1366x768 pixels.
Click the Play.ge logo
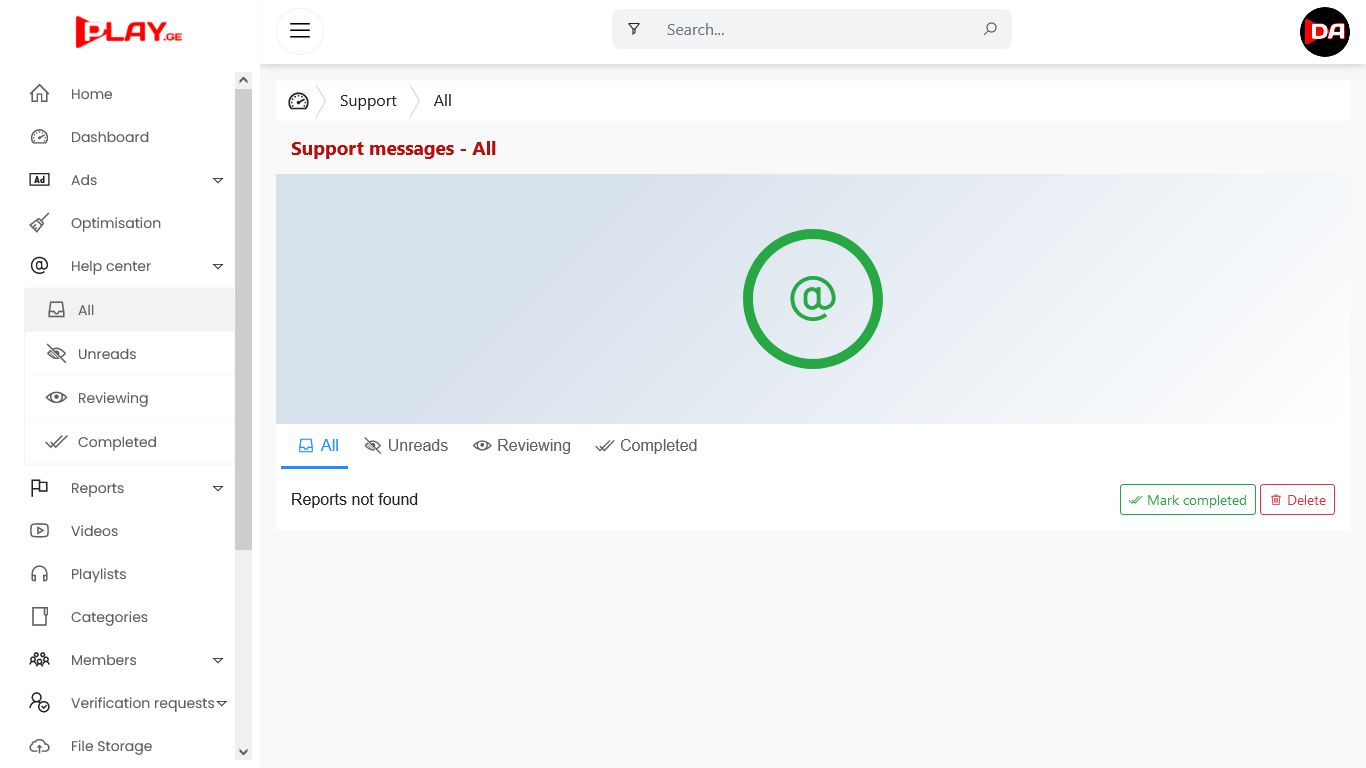[129, 31]
